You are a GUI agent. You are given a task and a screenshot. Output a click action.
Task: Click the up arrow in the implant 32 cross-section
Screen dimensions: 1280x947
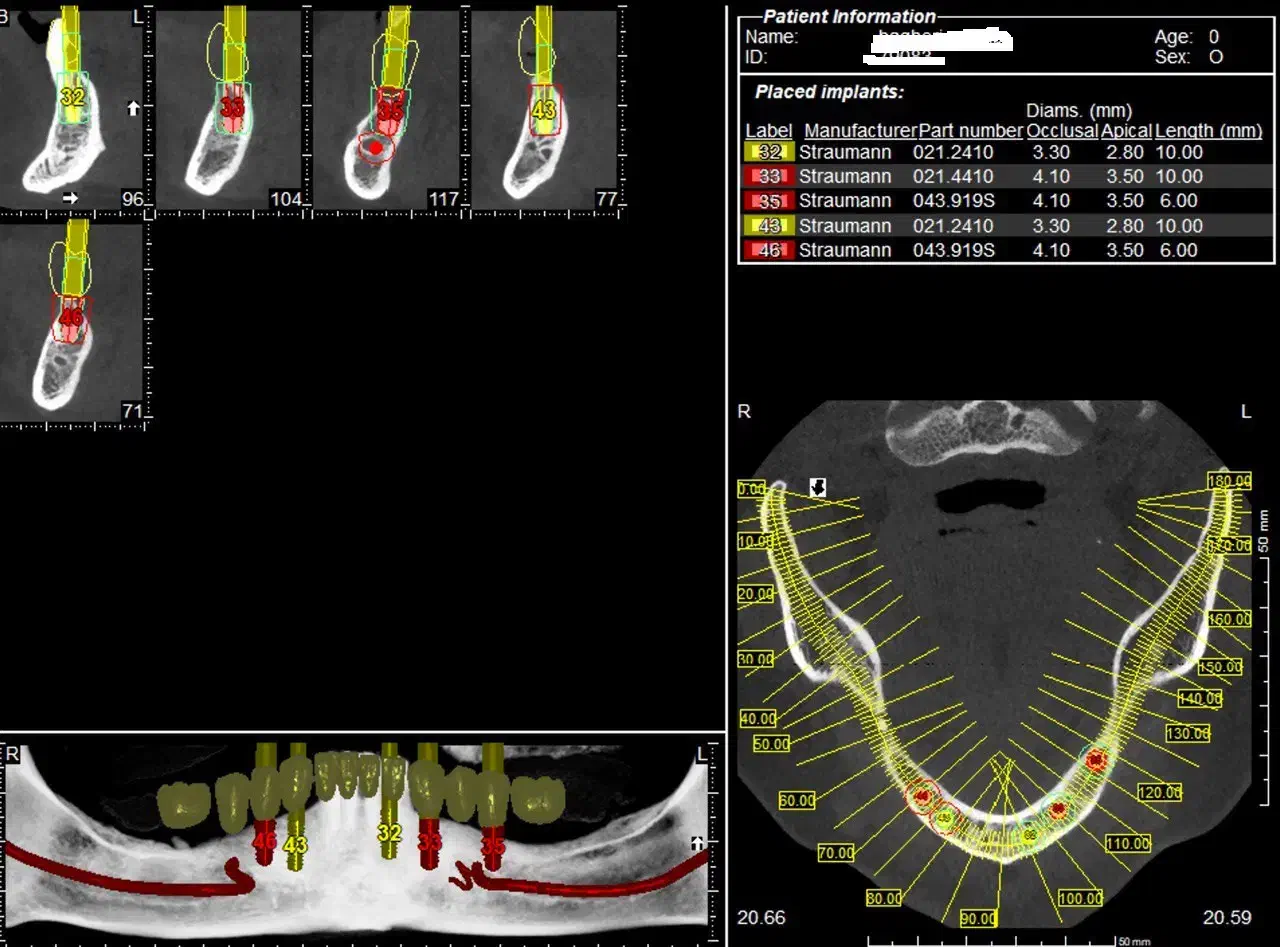[134, 107]
